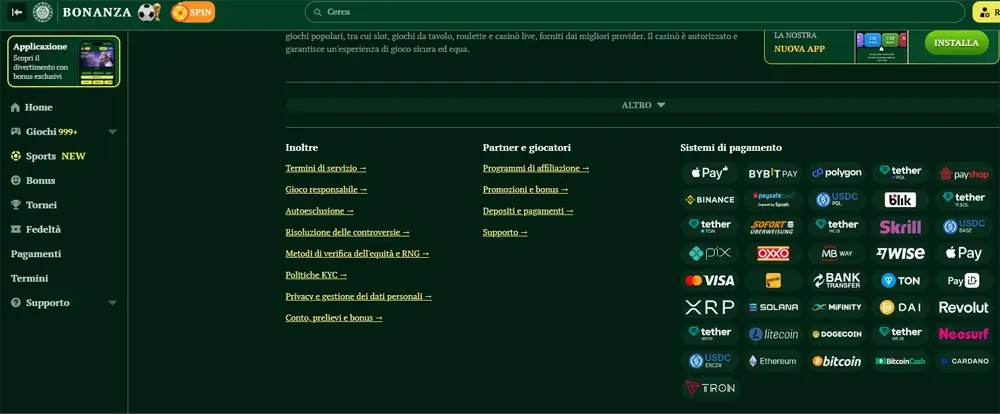Screen dimensions: 1000x414
Task: Expand the Giochi submenu arrow
Action: pyautogui.click(x=112, y=132)
